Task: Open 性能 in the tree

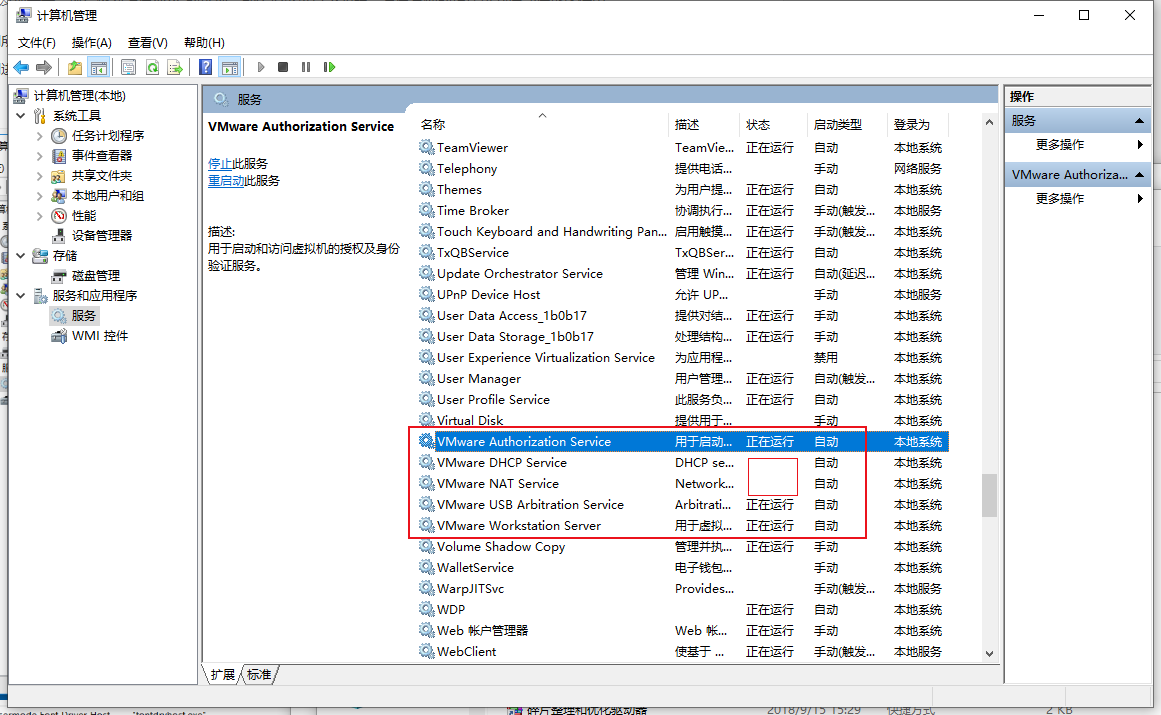Action: click(84, 215)
